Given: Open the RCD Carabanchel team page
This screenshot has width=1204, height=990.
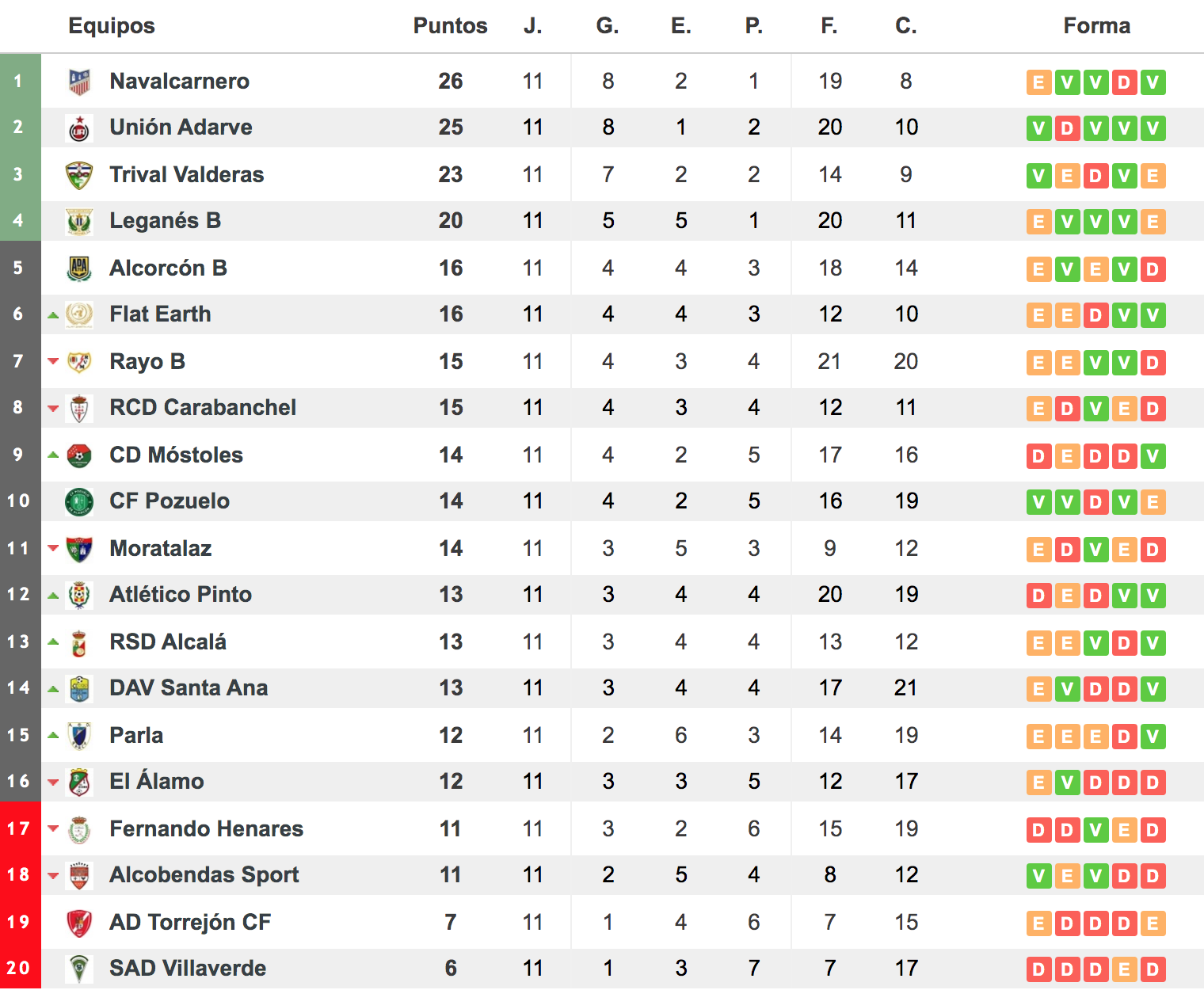Looking at the screenshot, I should pos(203,407).
